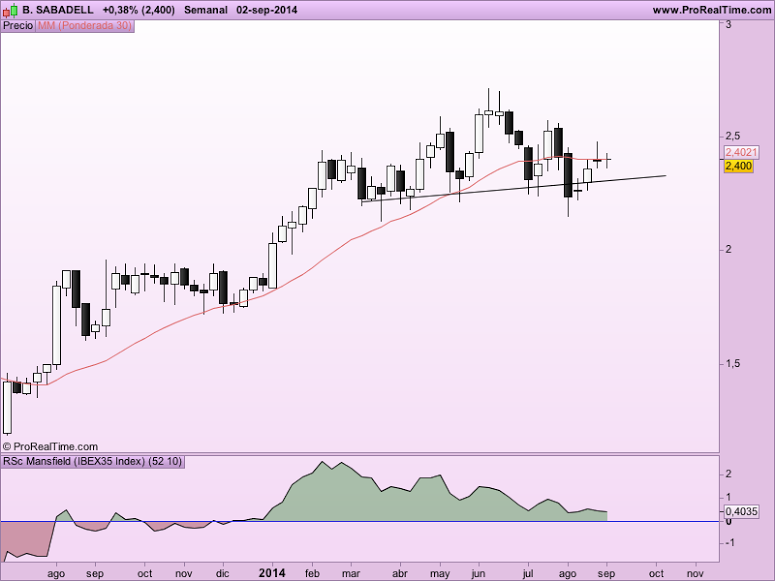
Task: Click the dic label on time axis
Action: [x=223, y=573]
